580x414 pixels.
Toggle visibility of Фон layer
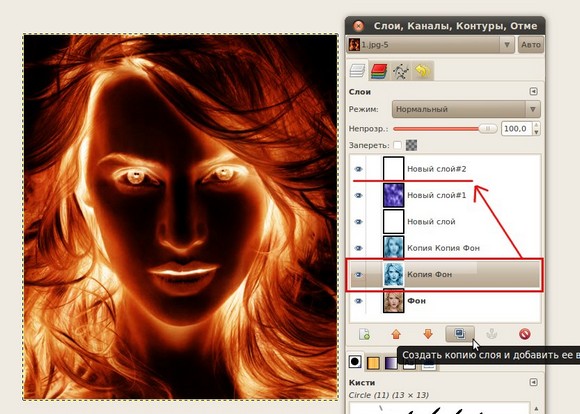point(358,301)
